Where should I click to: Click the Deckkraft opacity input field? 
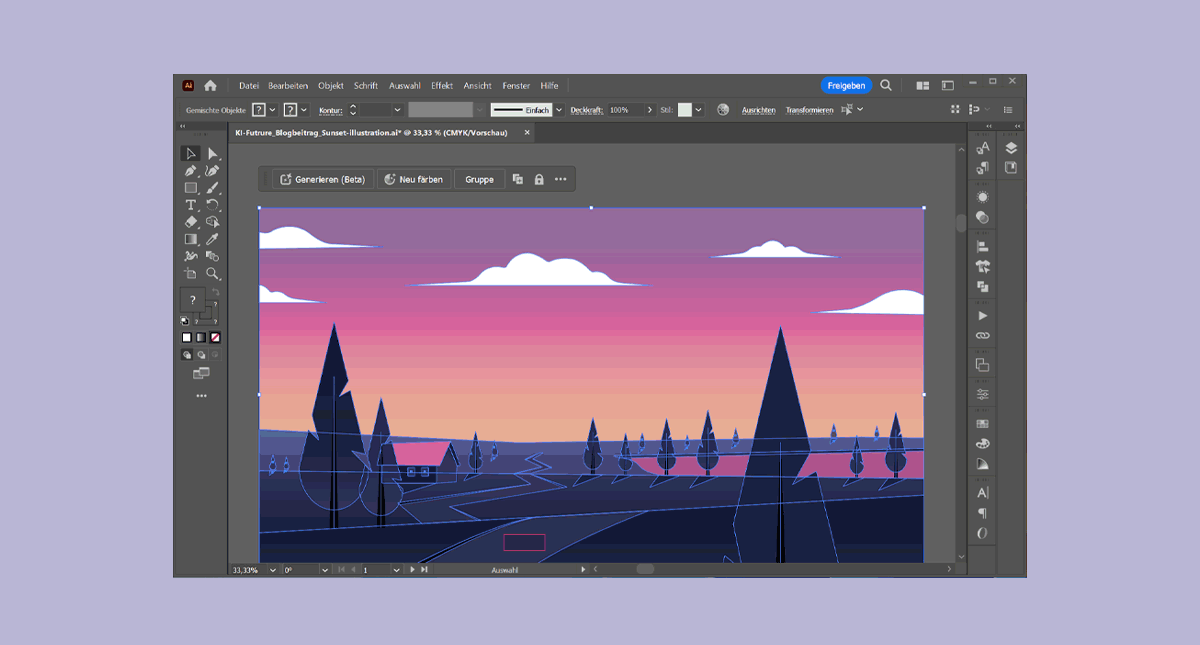(625, 110)
